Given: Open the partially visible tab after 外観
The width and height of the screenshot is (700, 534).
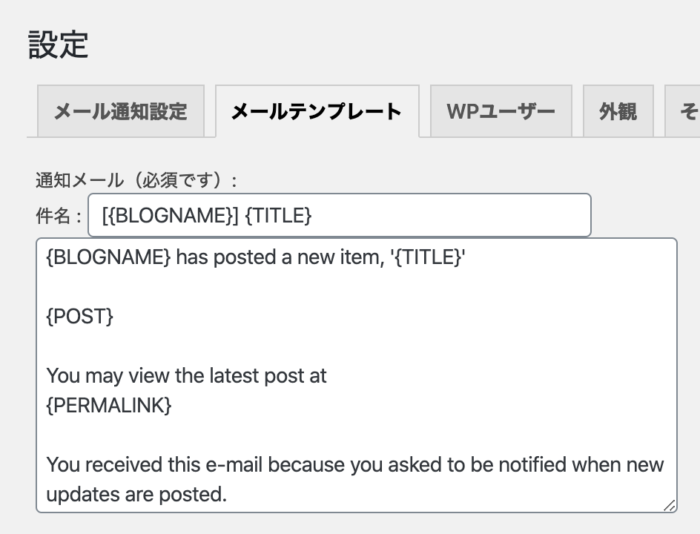Looking at the screenshot, I should point(686,112).
